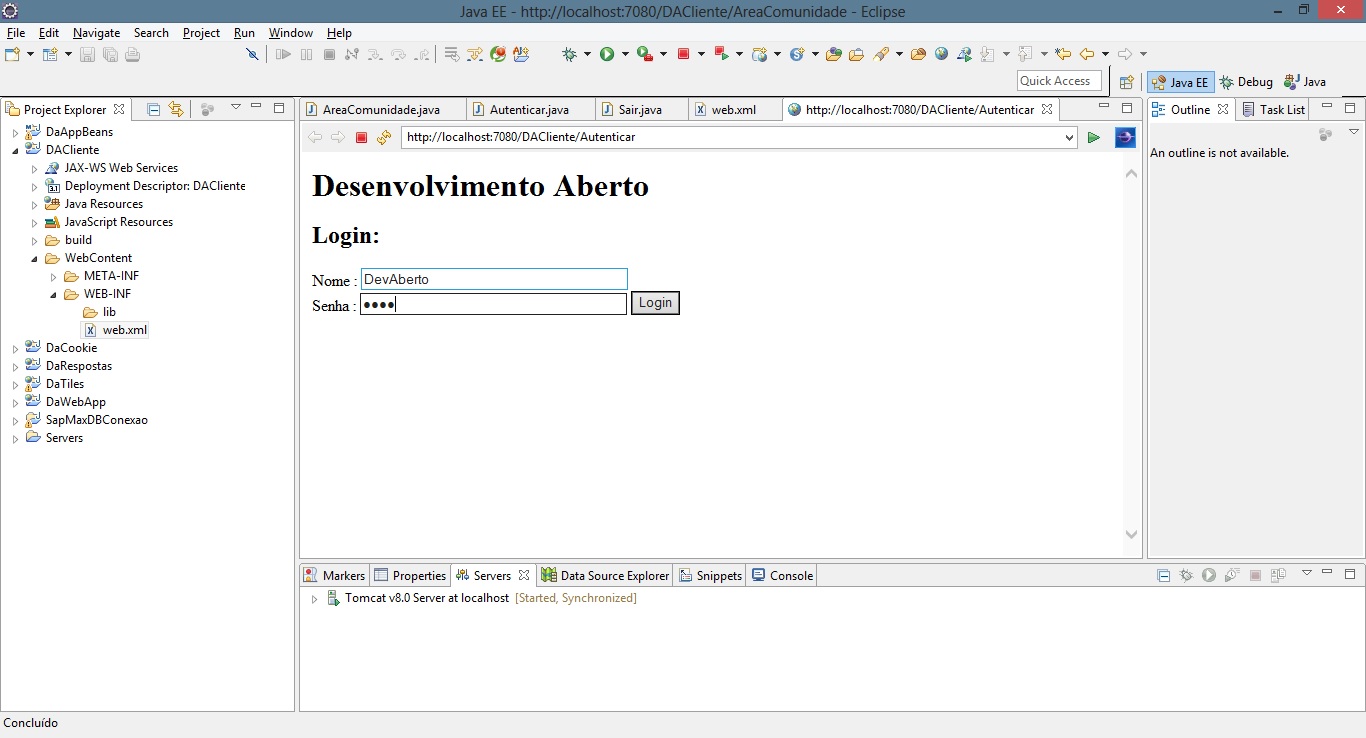Toggle Link with Editor in Project Explorer
This screenshot has width=1366, height=738.
pyautogui.click(x=176, y=109)
